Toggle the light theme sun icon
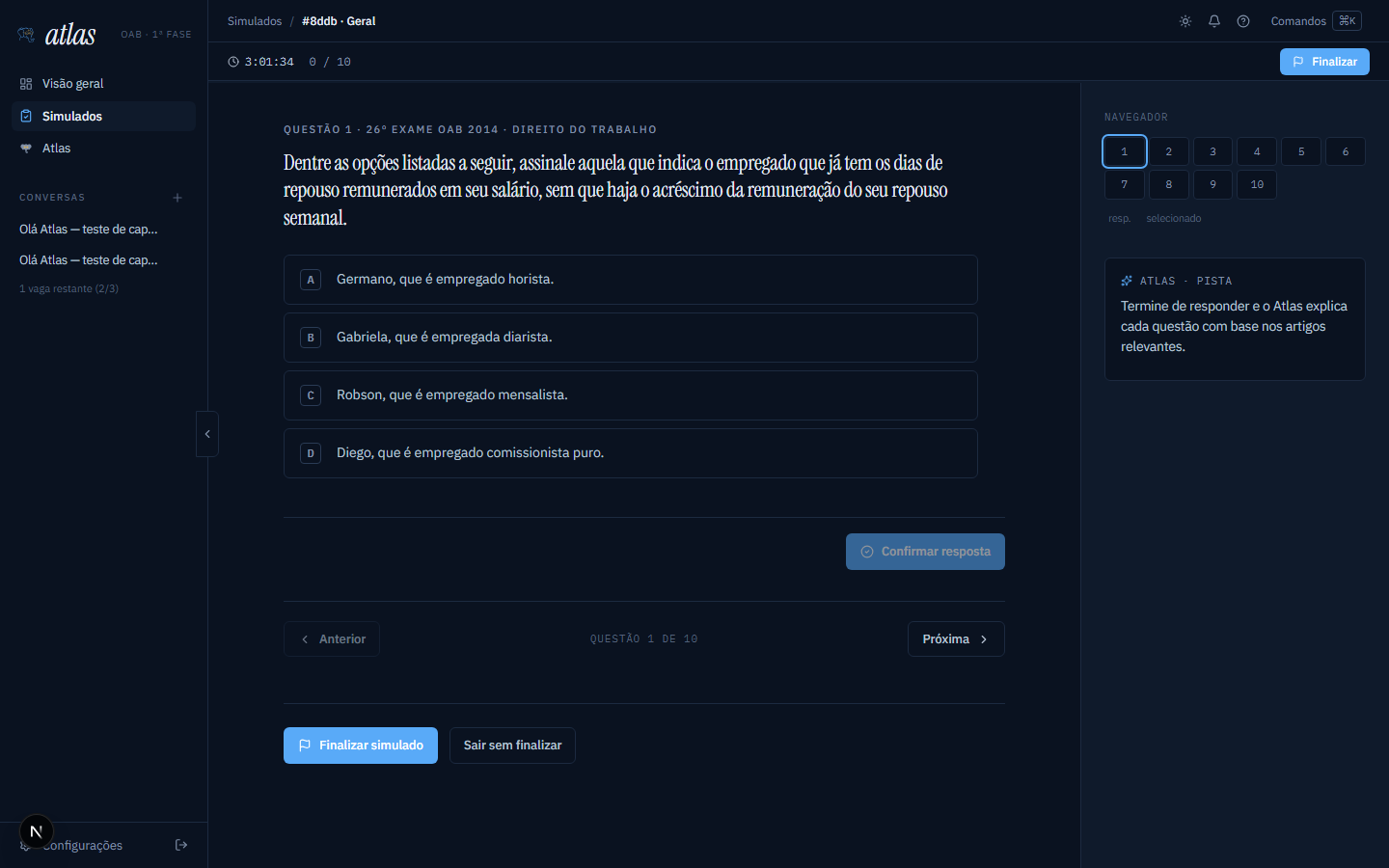Viewport: 1389px width, 868px height. click(1185, 21)
